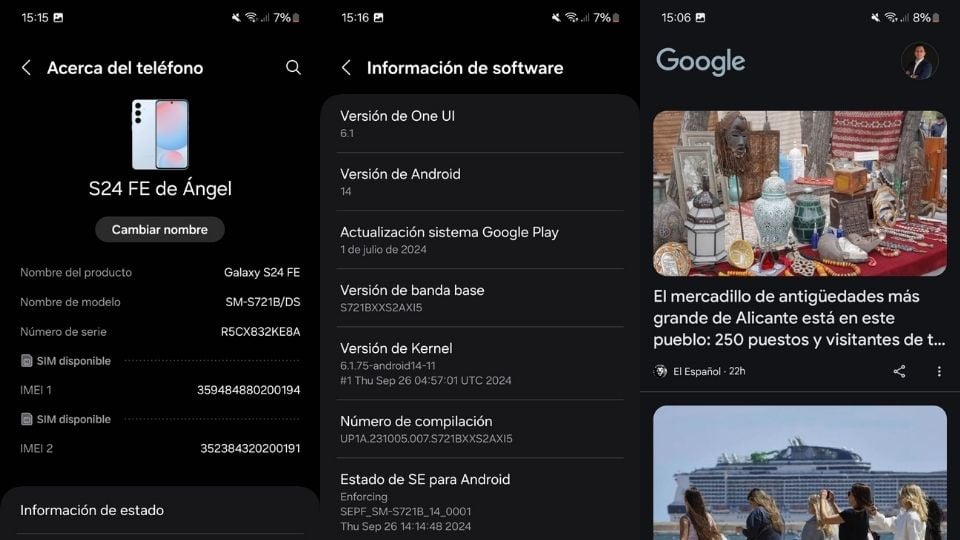Tap the 15:16 clock on middle screen
Screen dimensions: 960x540
[355, 18]
